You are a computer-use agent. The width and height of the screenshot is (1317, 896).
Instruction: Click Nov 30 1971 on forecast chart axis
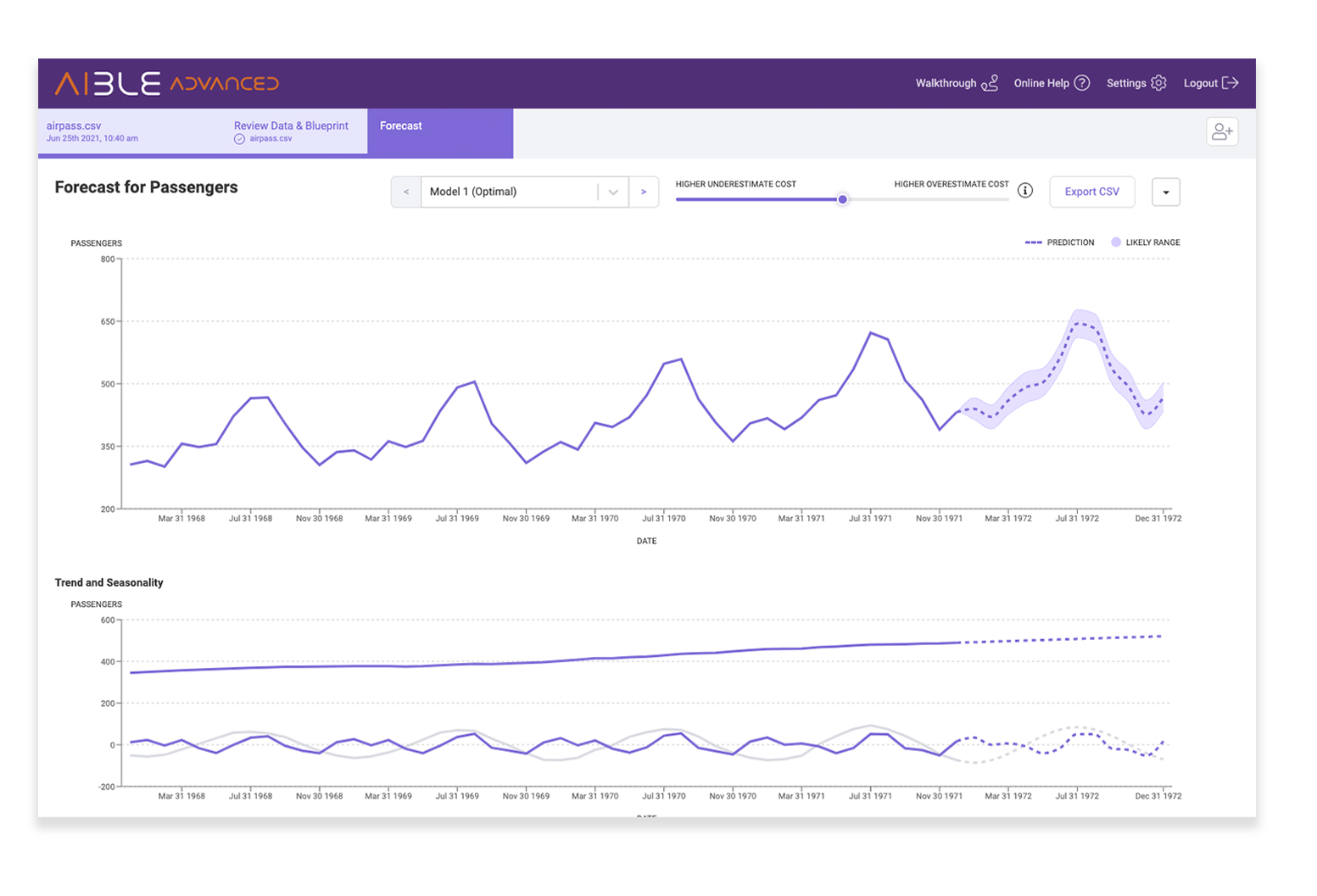(939, 518)
